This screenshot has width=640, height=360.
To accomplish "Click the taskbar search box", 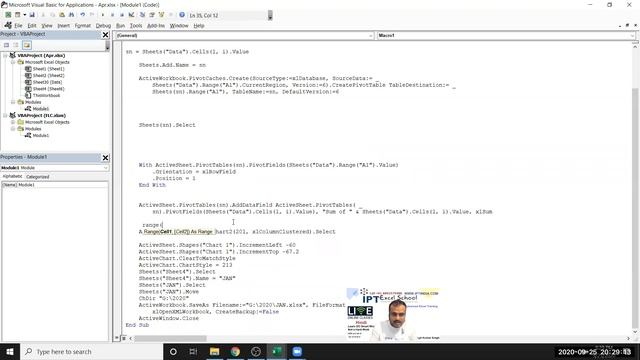I will click(x=91, y=351).
